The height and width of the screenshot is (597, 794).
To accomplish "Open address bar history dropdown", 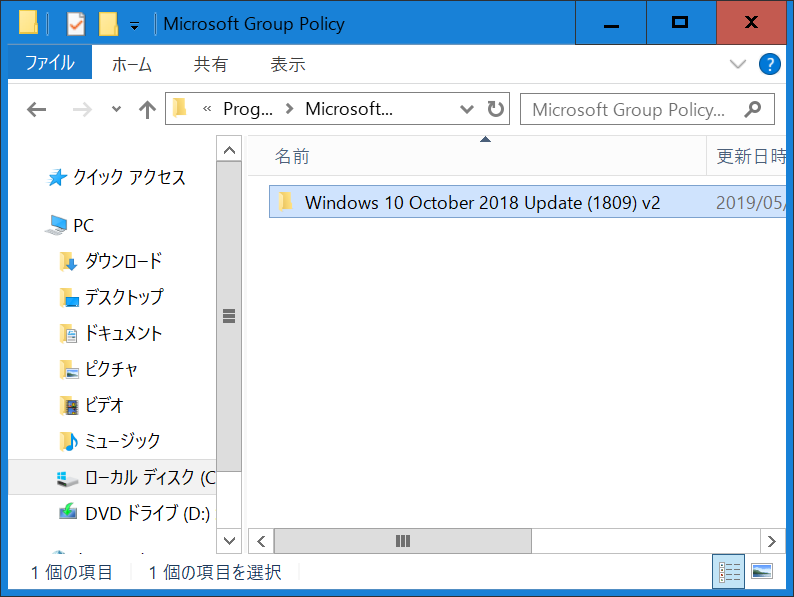I will pos(466,109).
